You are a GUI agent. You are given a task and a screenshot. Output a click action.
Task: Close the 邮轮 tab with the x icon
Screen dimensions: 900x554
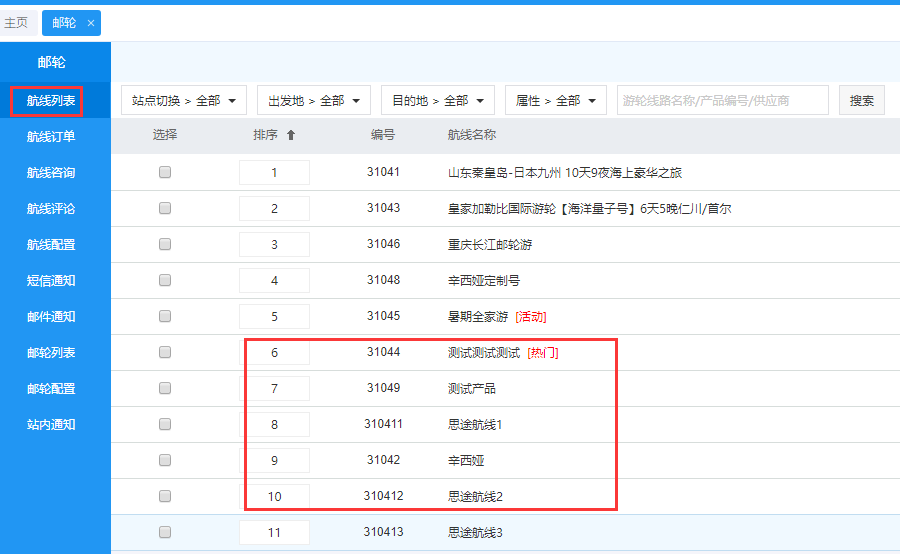click(90, 22)
